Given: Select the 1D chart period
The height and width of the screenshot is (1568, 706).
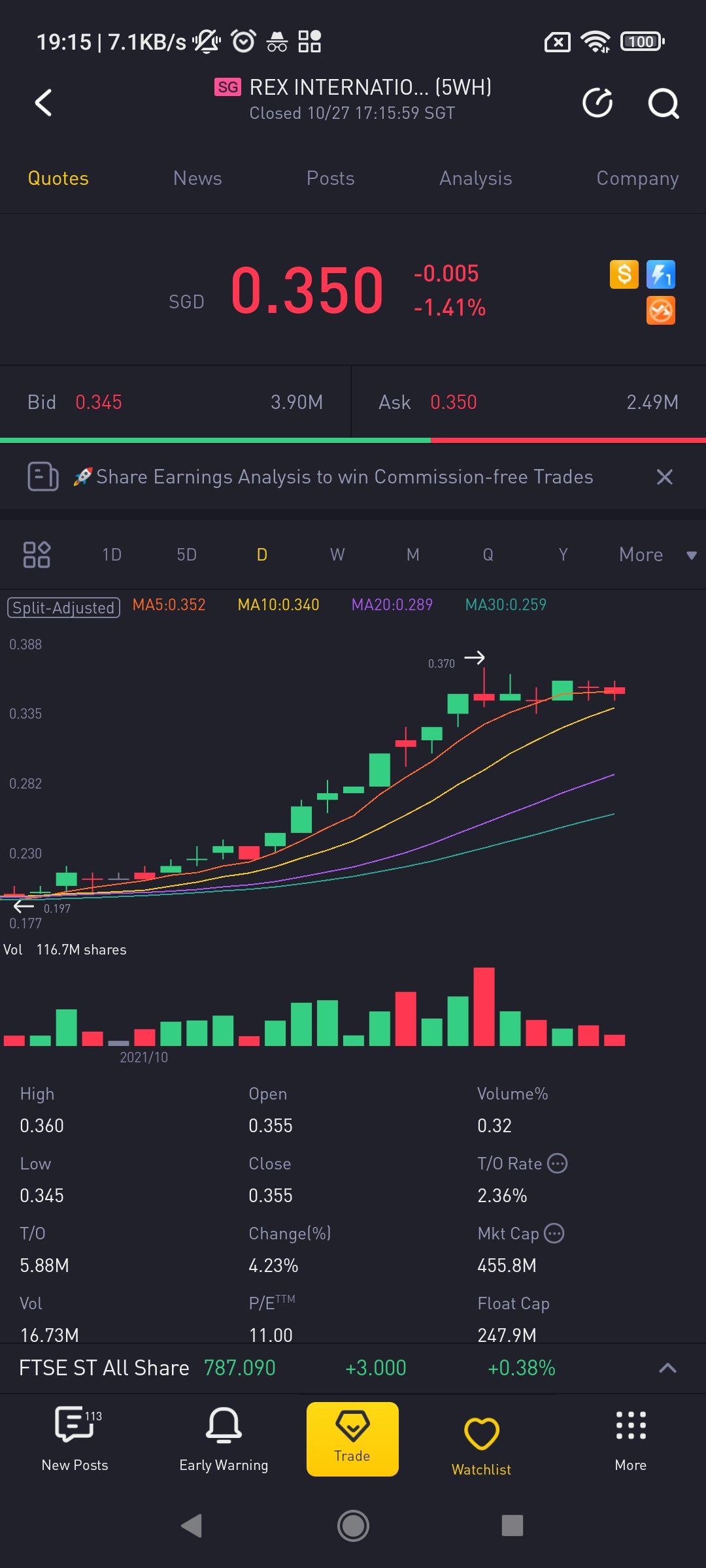Looking at the screenshot, I should click(x=112, y=555).
